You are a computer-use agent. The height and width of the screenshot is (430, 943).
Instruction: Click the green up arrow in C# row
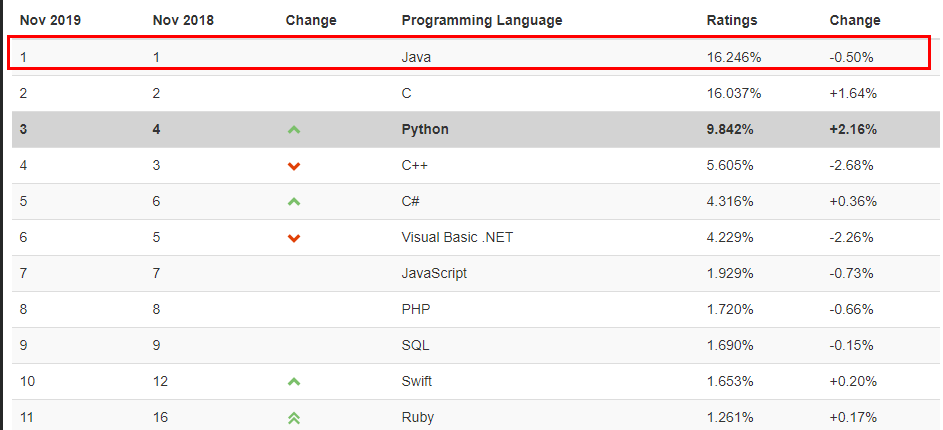point(294,202)
